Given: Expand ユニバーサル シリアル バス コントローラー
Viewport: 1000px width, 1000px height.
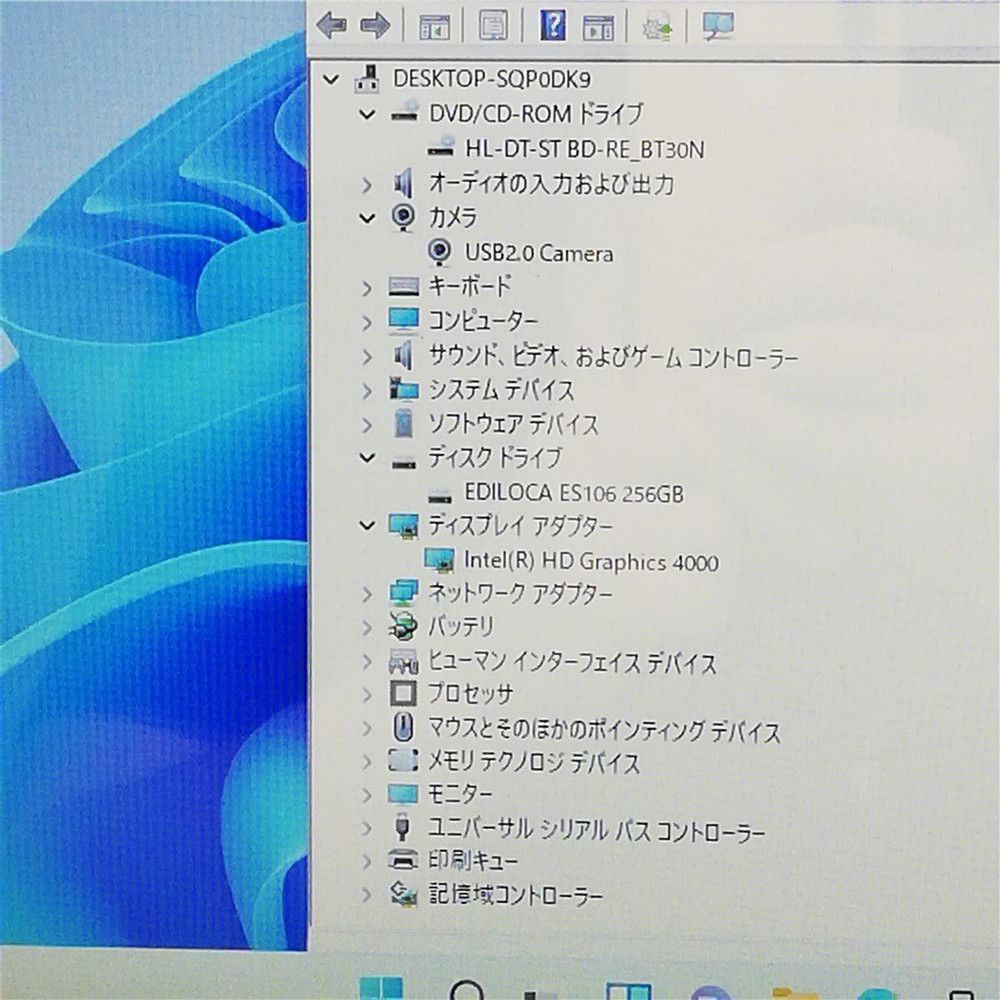Looking at the screenshot, I should click(x=367, y=828).
